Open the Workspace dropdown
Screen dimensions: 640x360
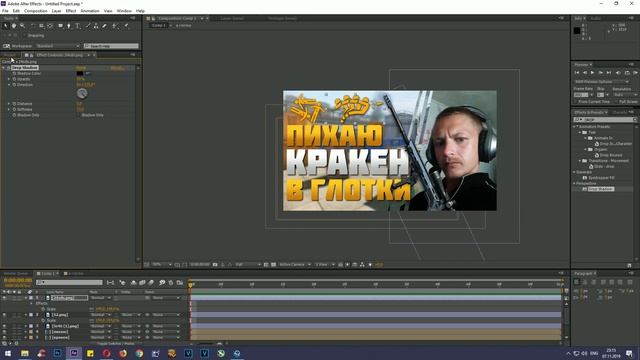[x=58, y=46]
